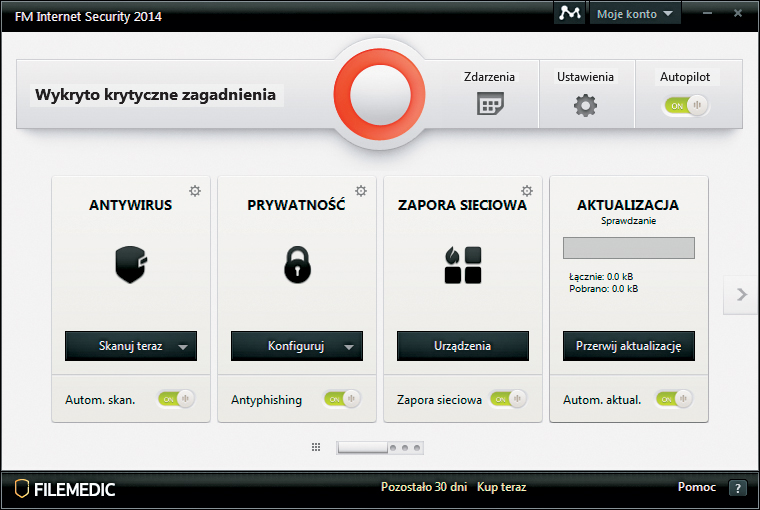Screen dimensions: 760x510
Task: Click the Urządzenia button
Action: pyautogui.click(x=463, y=346)
